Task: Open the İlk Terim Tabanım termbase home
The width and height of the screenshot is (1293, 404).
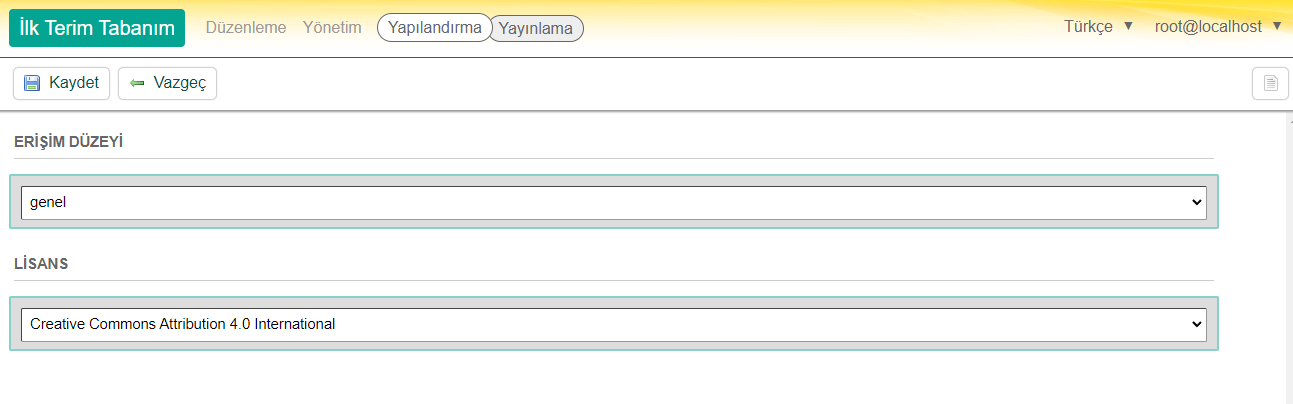Action: [x=97, y=28]
